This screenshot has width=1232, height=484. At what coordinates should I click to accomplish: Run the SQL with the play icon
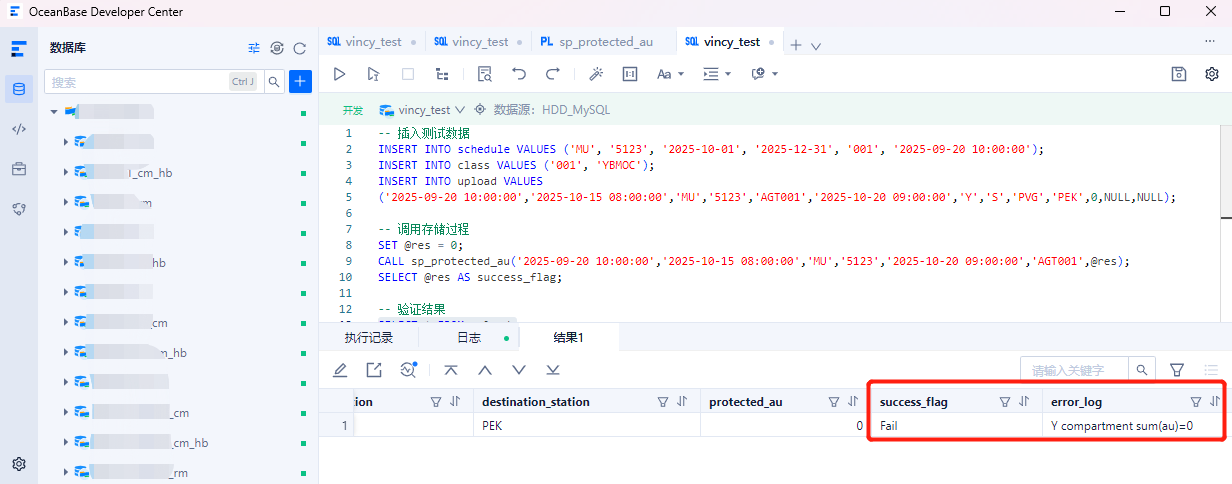click(x=340, y=74)
